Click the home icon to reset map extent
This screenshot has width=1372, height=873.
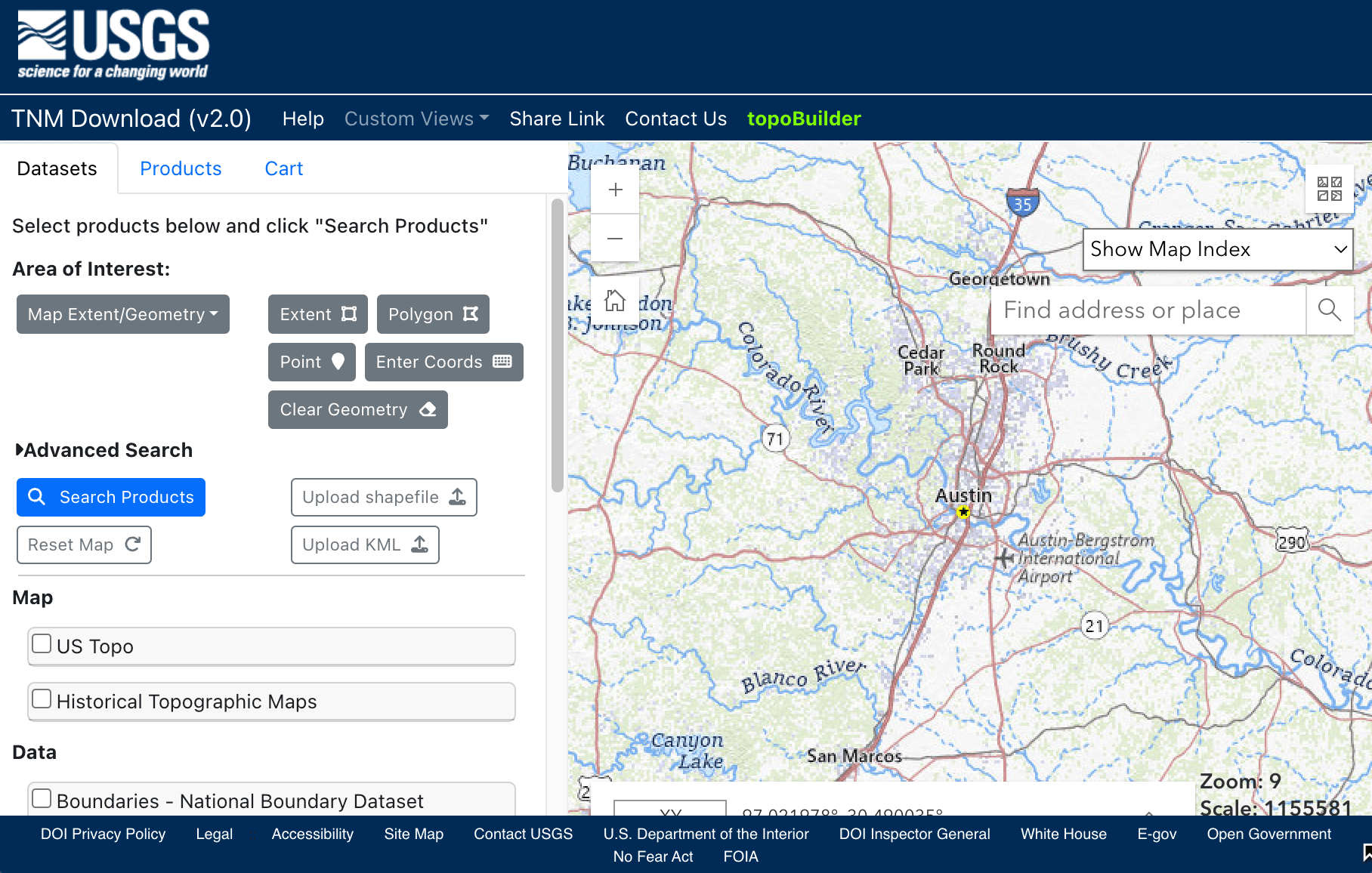[x=614, y=300]
